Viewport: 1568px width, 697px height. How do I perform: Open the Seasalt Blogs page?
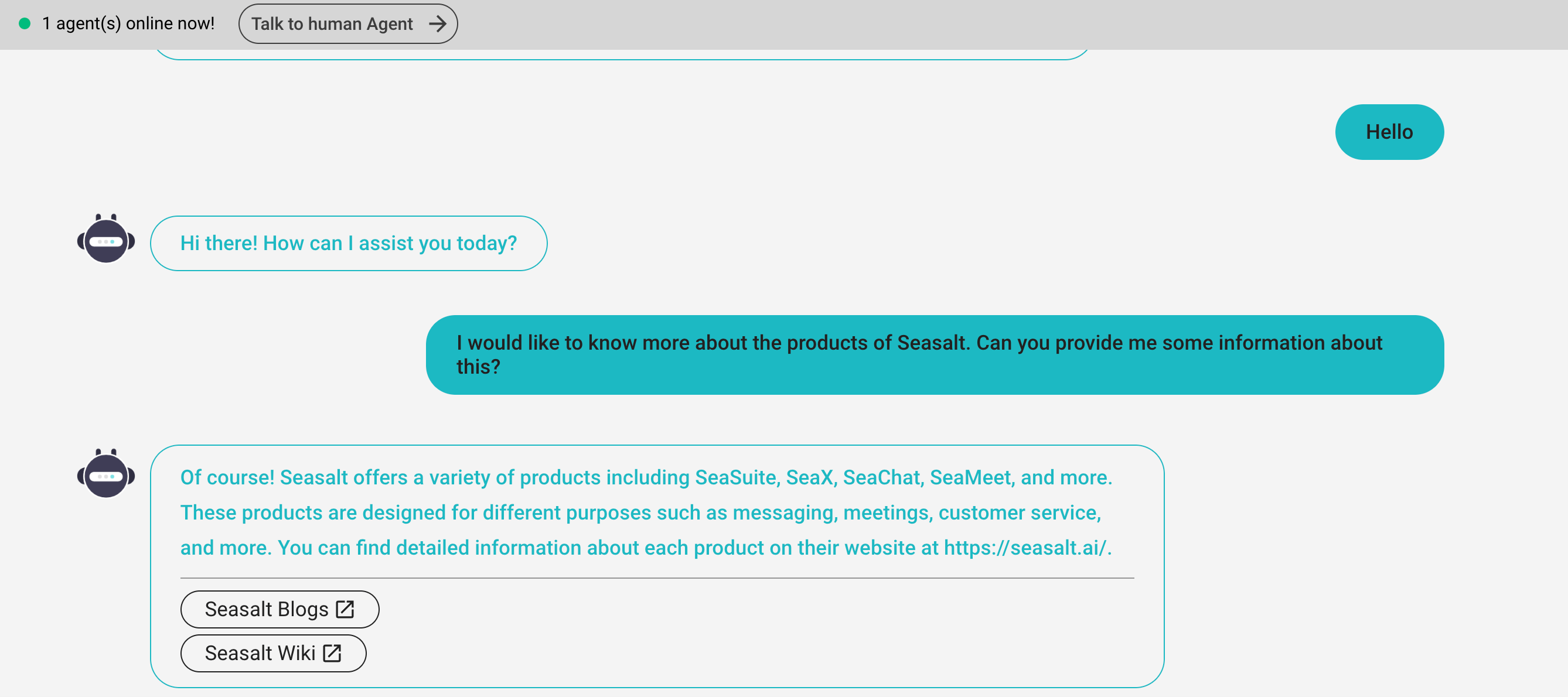coord(279,609)
